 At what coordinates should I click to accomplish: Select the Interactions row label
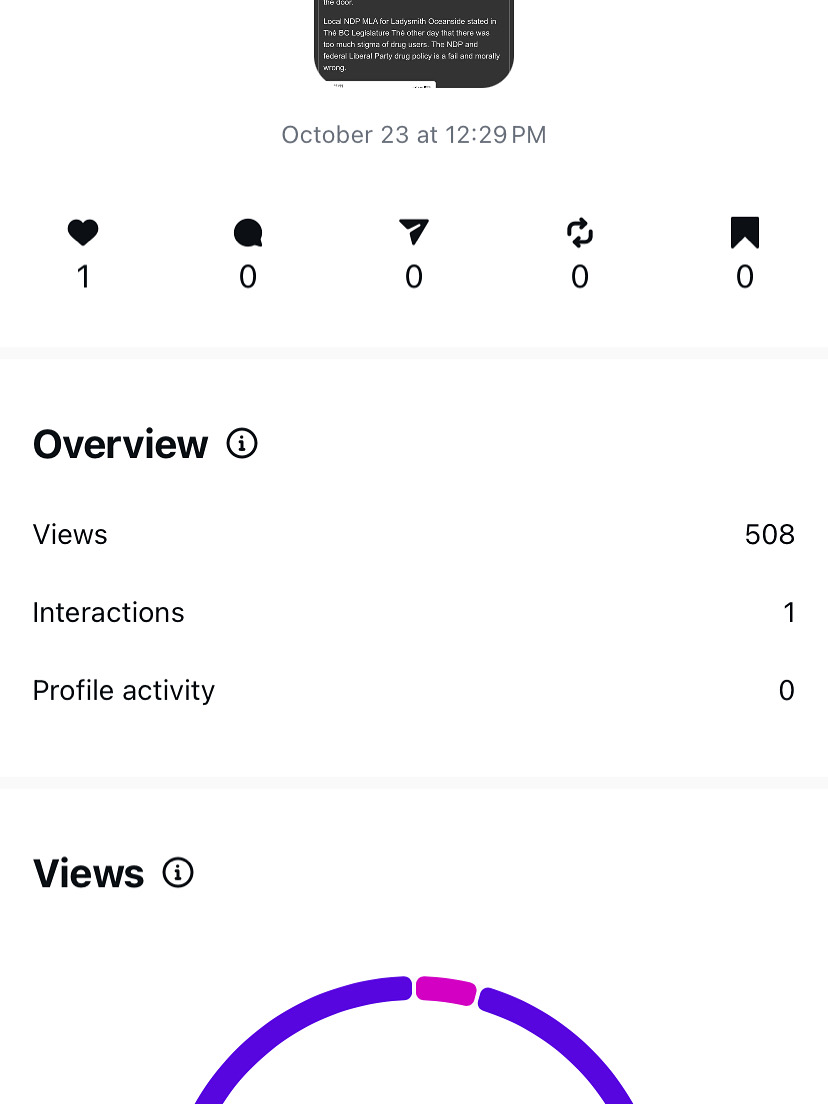pos(108,612)
